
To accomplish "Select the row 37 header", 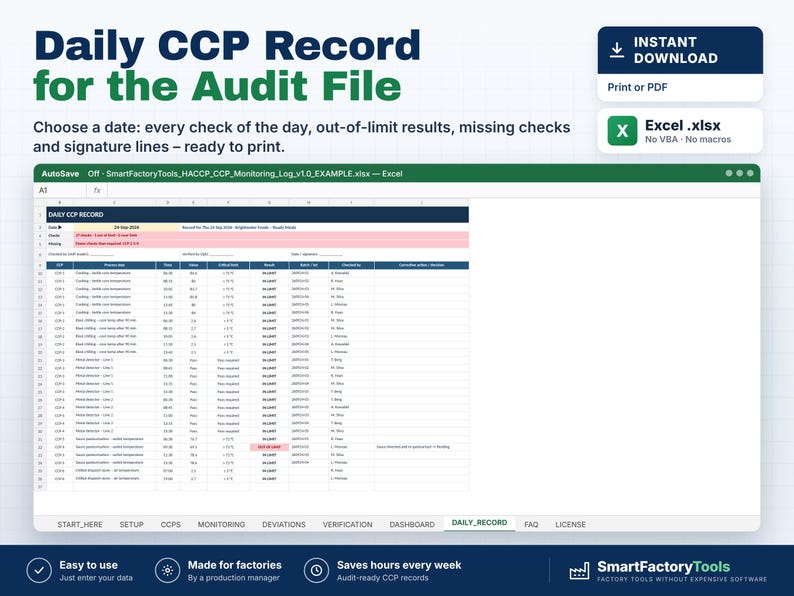I will click(x=40, y=487).
